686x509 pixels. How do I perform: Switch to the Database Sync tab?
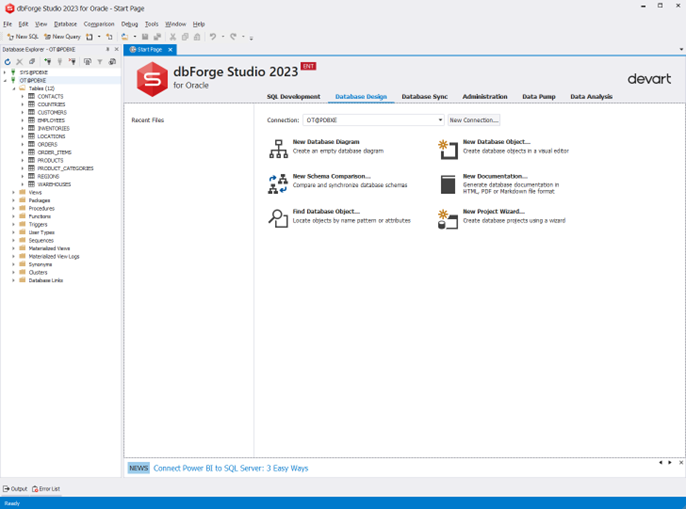tap(424, 97)
